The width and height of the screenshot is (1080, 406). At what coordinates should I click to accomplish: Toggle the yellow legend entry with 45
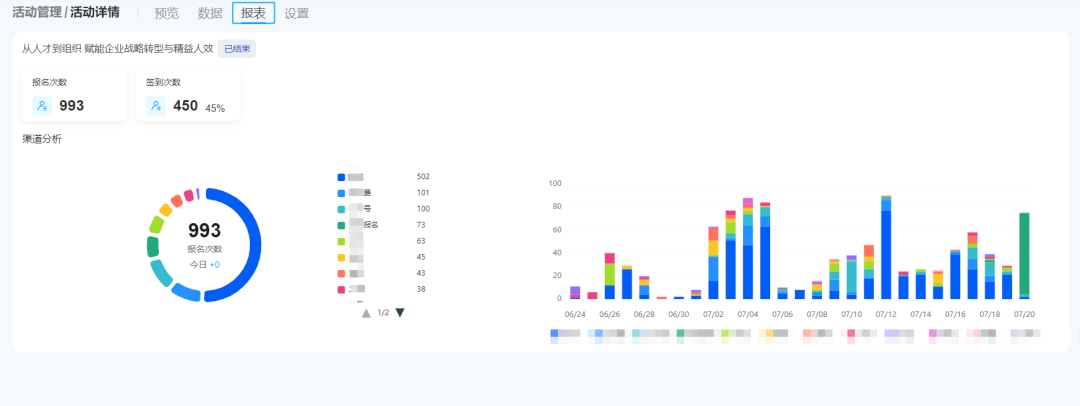(341, 258)
